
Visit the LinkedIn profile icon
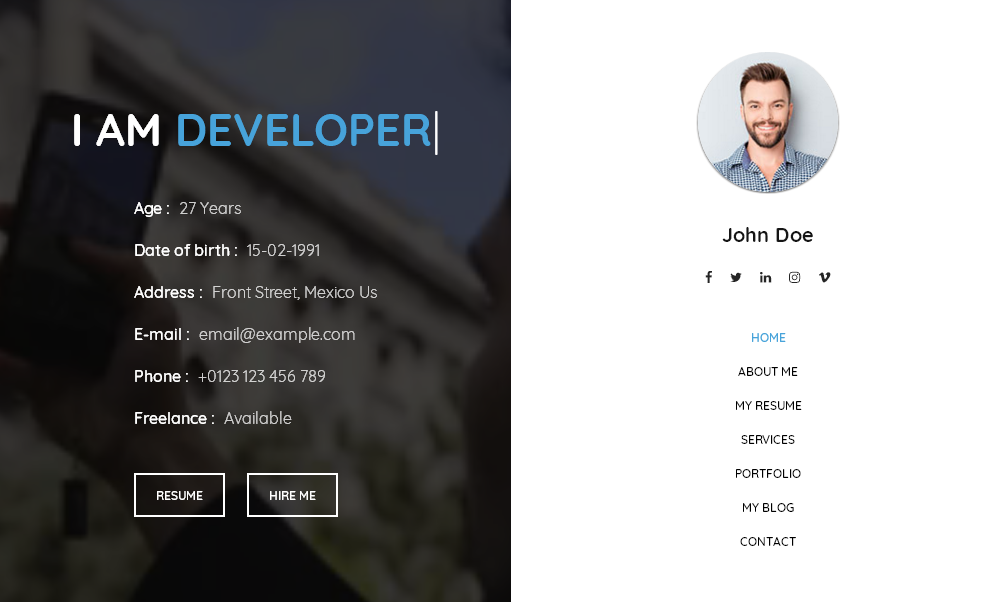click(x=765, y=278)
